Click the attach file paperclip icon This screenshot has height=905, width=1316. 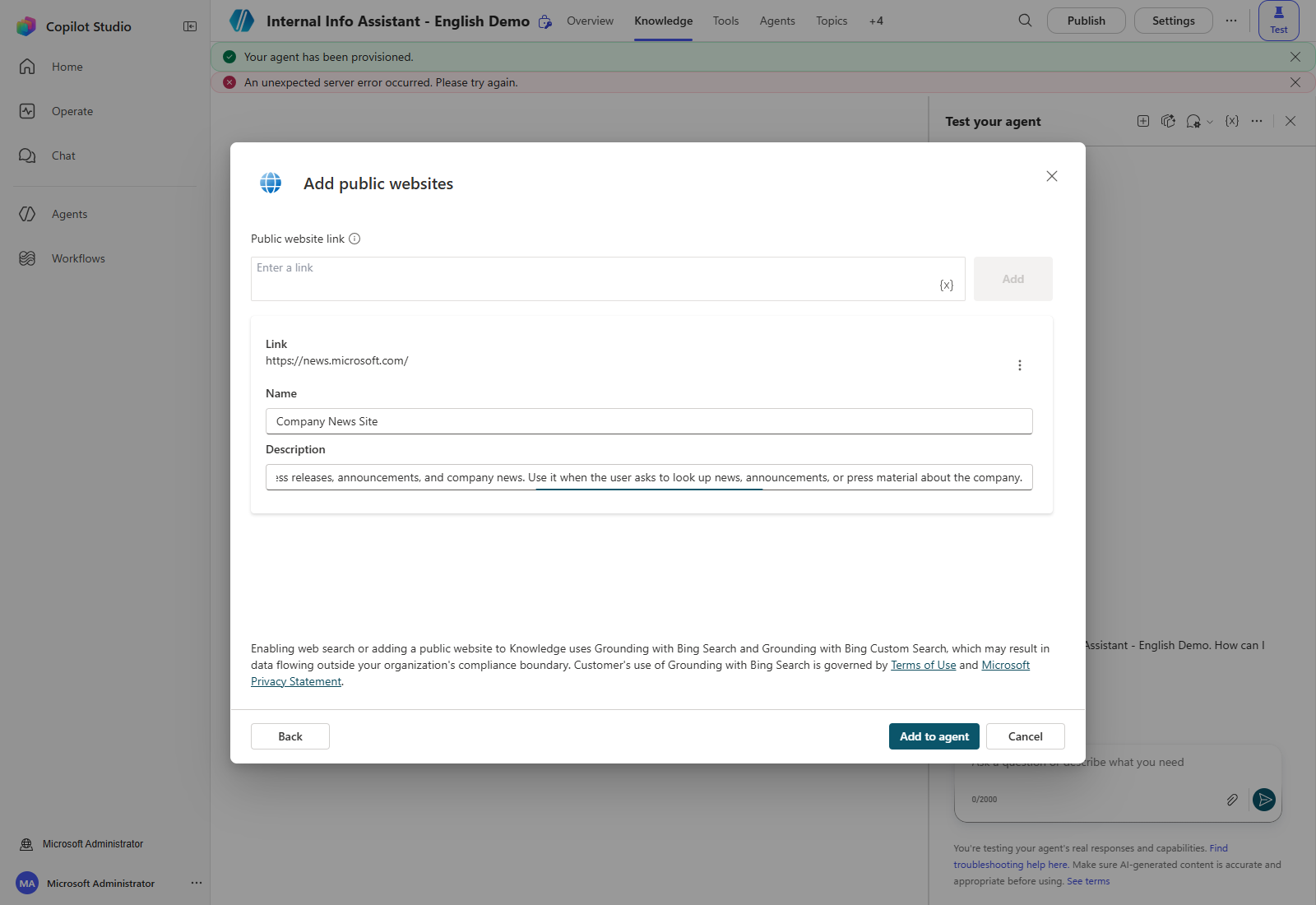point(1232,799)
